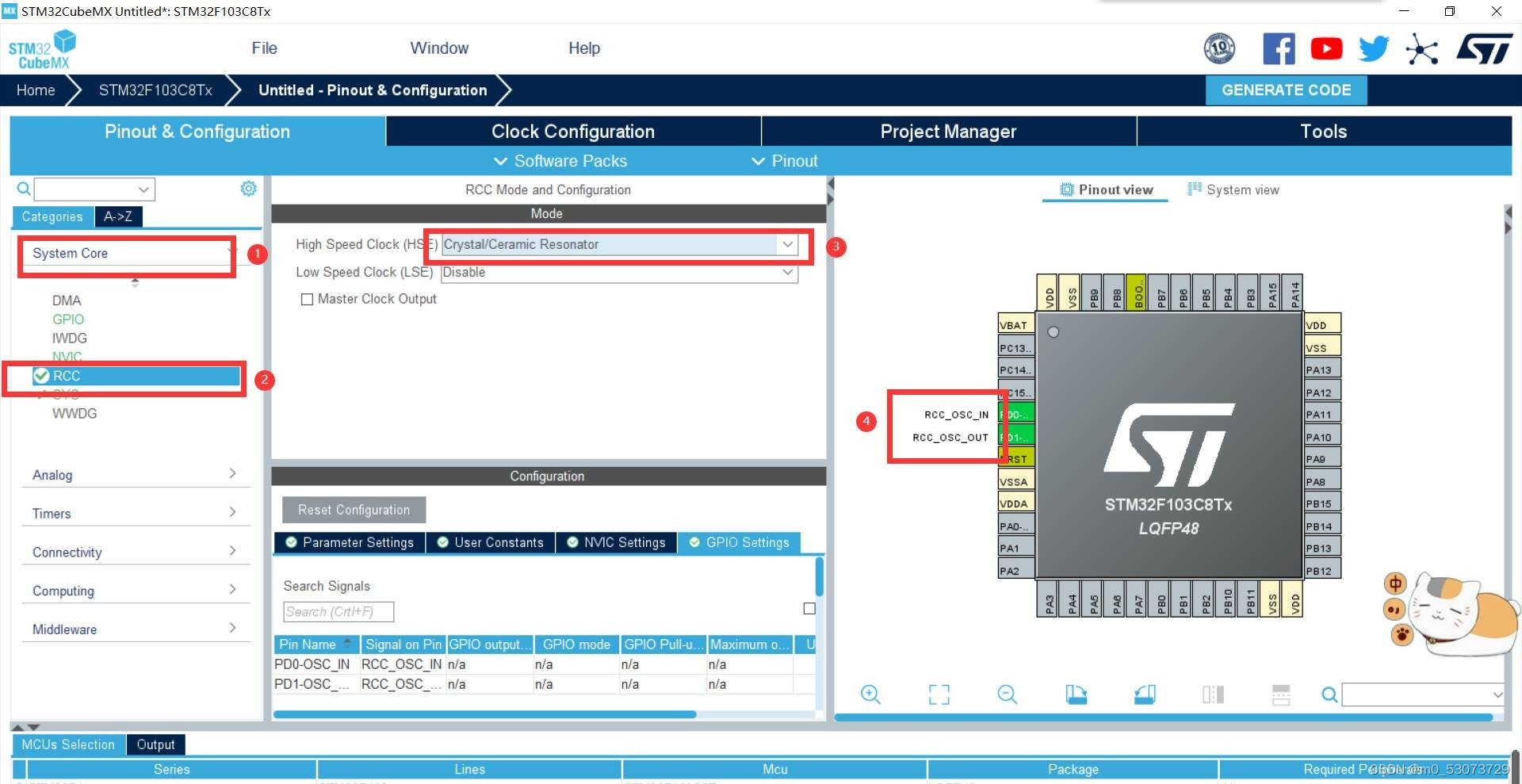Click the VBAT pin on the chip
The height and width of the screenshot is (784, 1522).
click(1017, 325)
